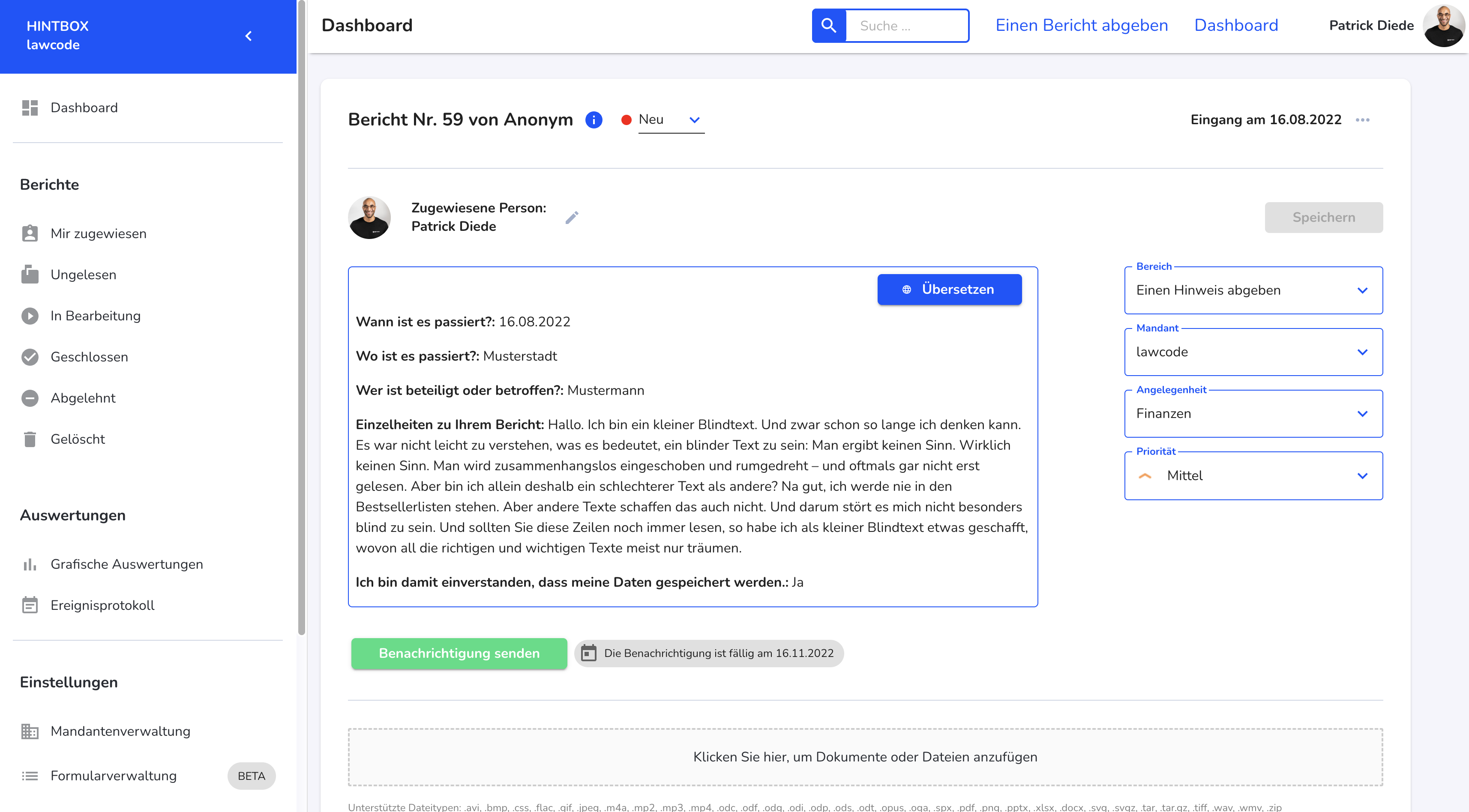Image resolution: width=1469 pixels, height=812 pixels.
Task: Collapse the sidebar using the chevron icon
Action: pyautogui.click(x=249, y=35)
